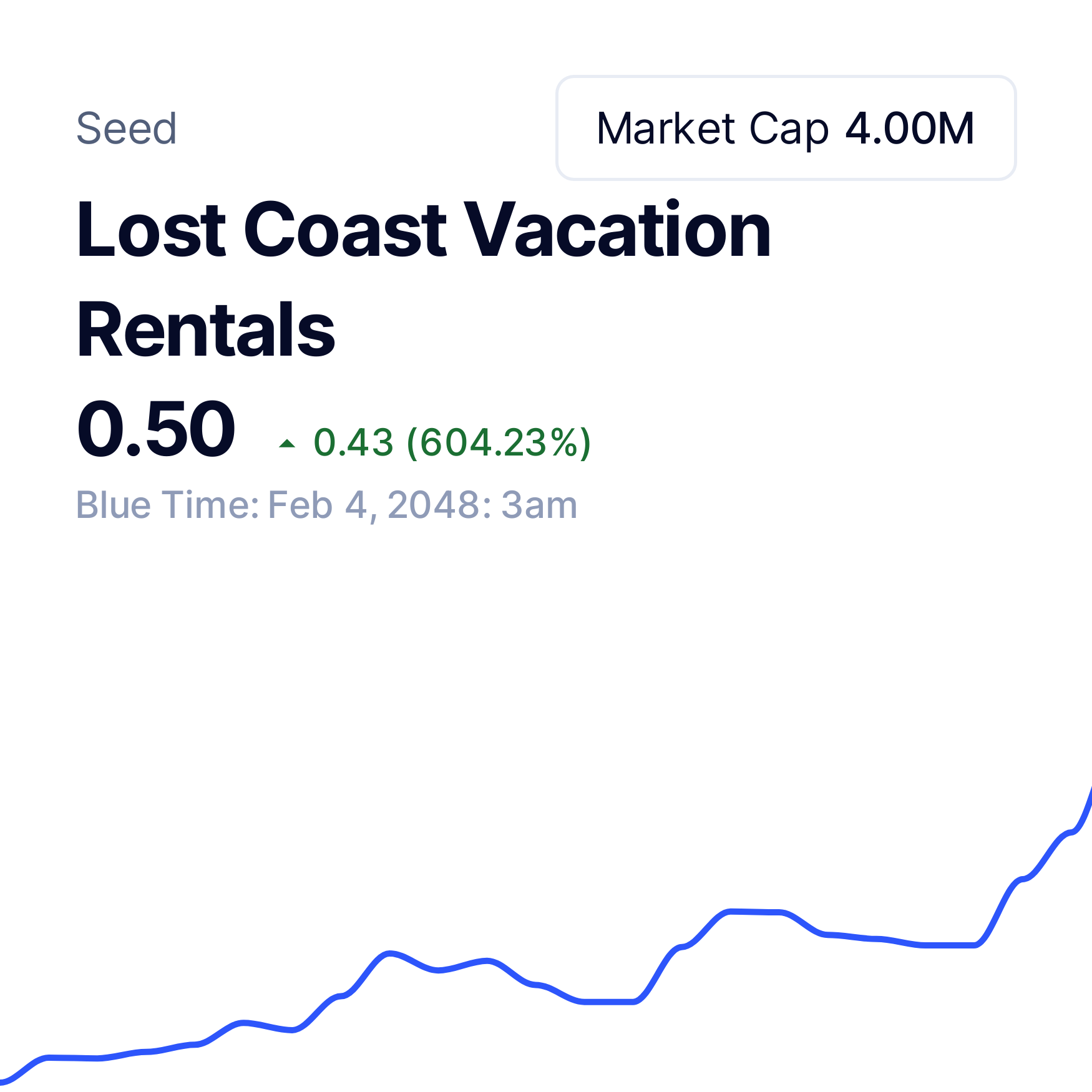Screen dimensions: 1092x1092
Task: Click the 0.43 absolute change number
Action: (353, 442)
